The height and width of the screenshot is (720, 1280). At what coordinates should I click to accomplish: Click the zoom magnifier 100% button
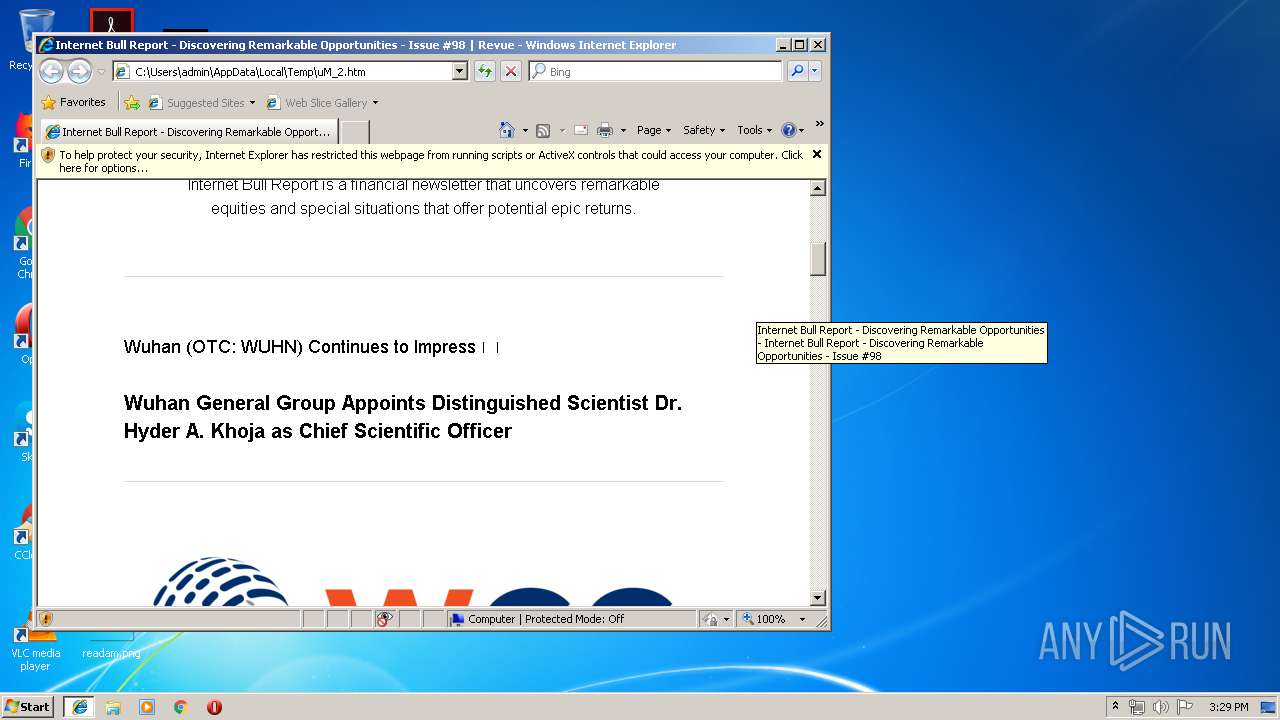click(x=765, y=619)
